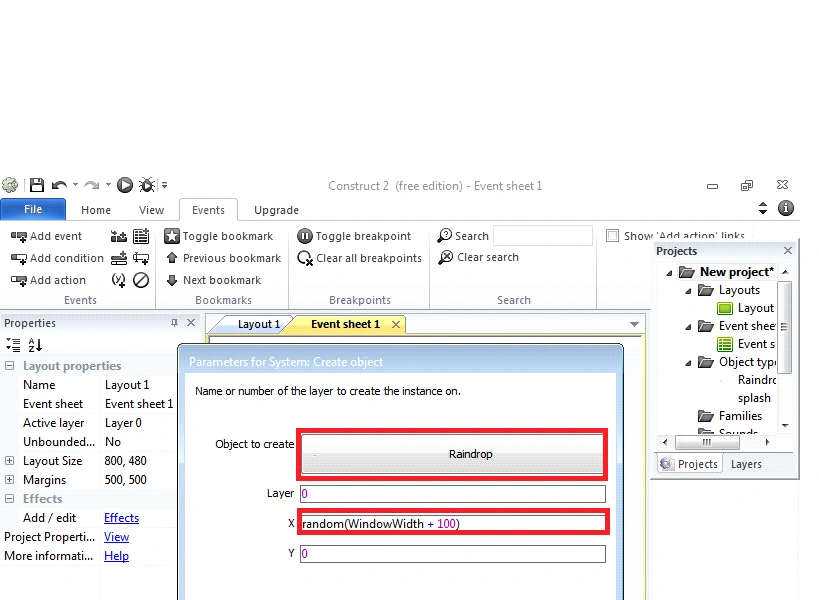The height and width of the screenshot is (600, 819).
Task: Open the document tabs dropdown arrow
Action: click(634, 324)
